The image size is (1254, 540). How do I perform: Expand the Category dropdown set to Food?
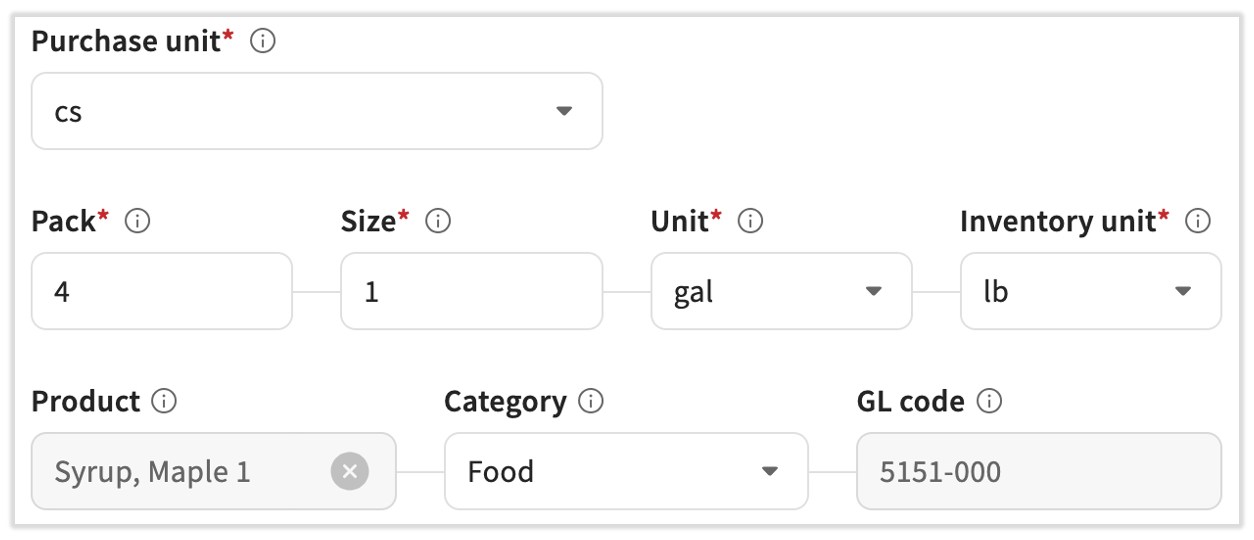625,471
